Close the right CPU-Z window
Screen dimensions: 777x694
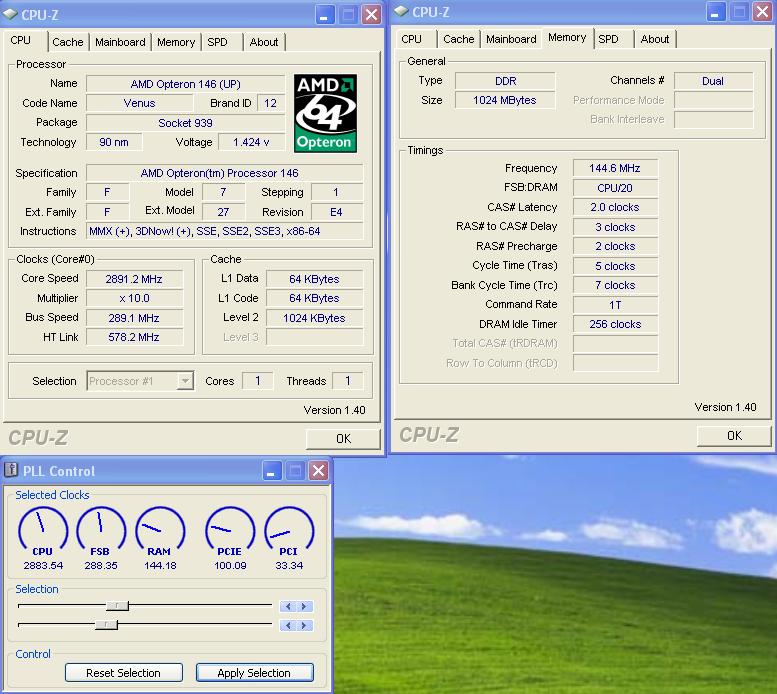click(762, 12)
